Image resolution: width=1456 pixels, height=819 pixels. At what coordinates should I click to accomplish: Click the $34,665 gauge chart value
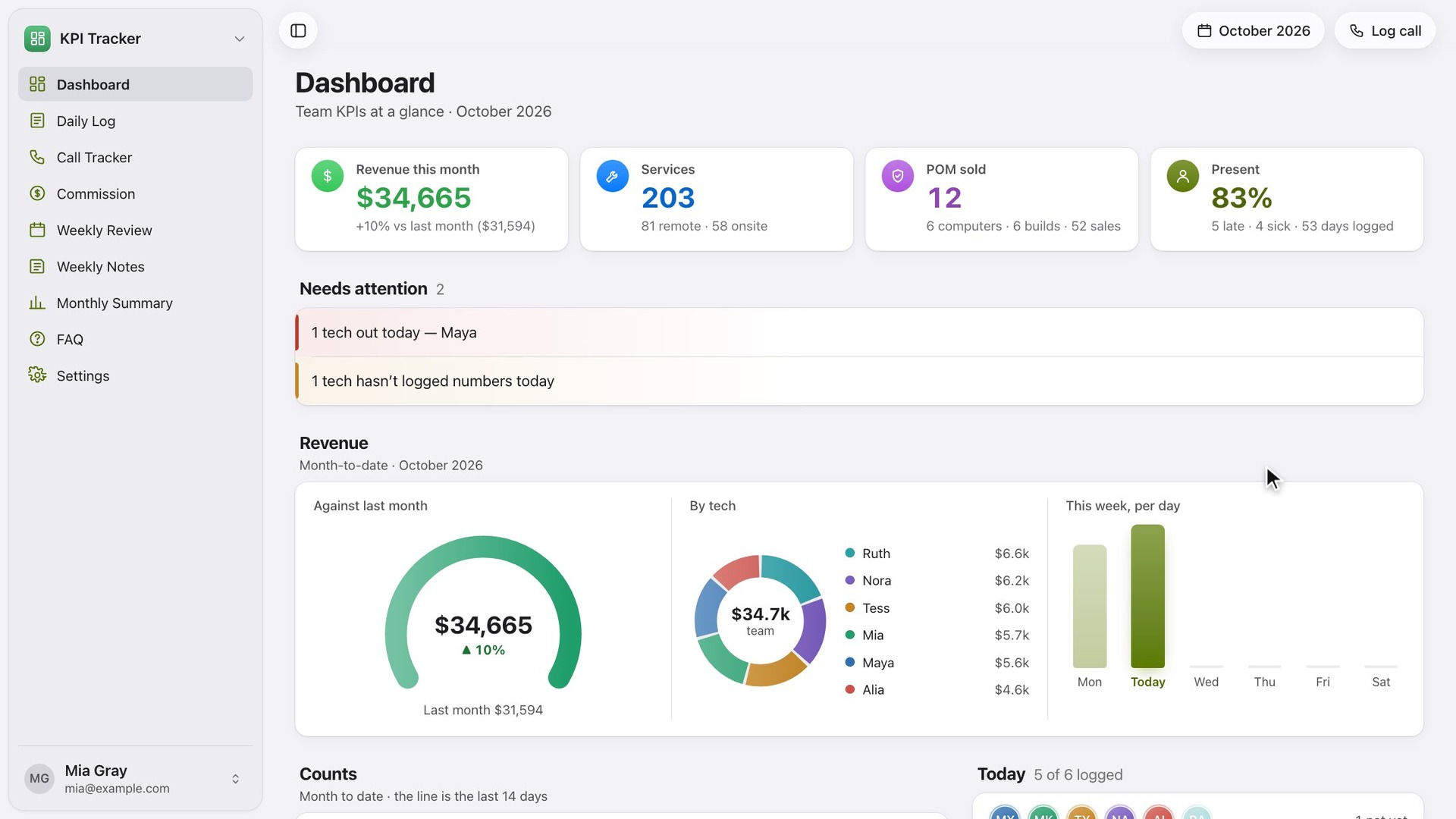point(483,625)
